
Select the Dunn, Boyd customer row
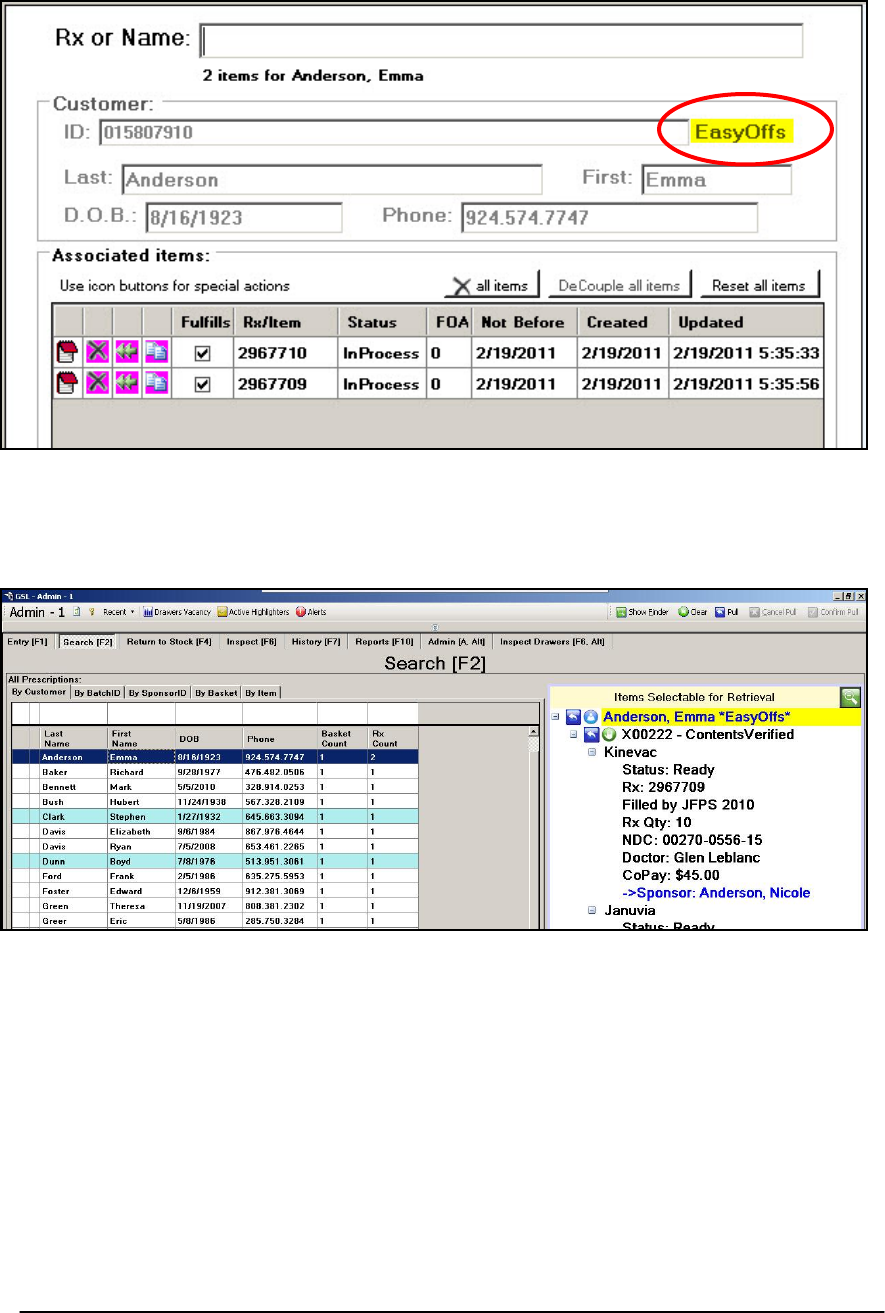click(215, 861)
